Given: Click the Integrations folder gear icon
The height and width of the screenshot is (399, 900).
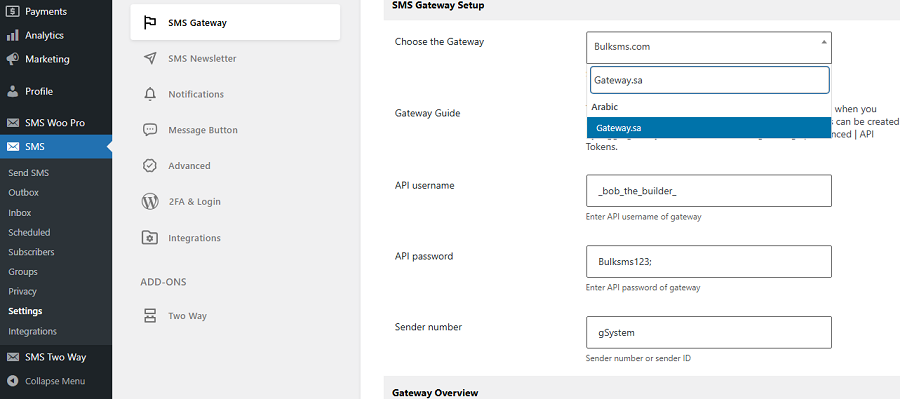Looking at the screenshot, I should [x=150, y=238].
